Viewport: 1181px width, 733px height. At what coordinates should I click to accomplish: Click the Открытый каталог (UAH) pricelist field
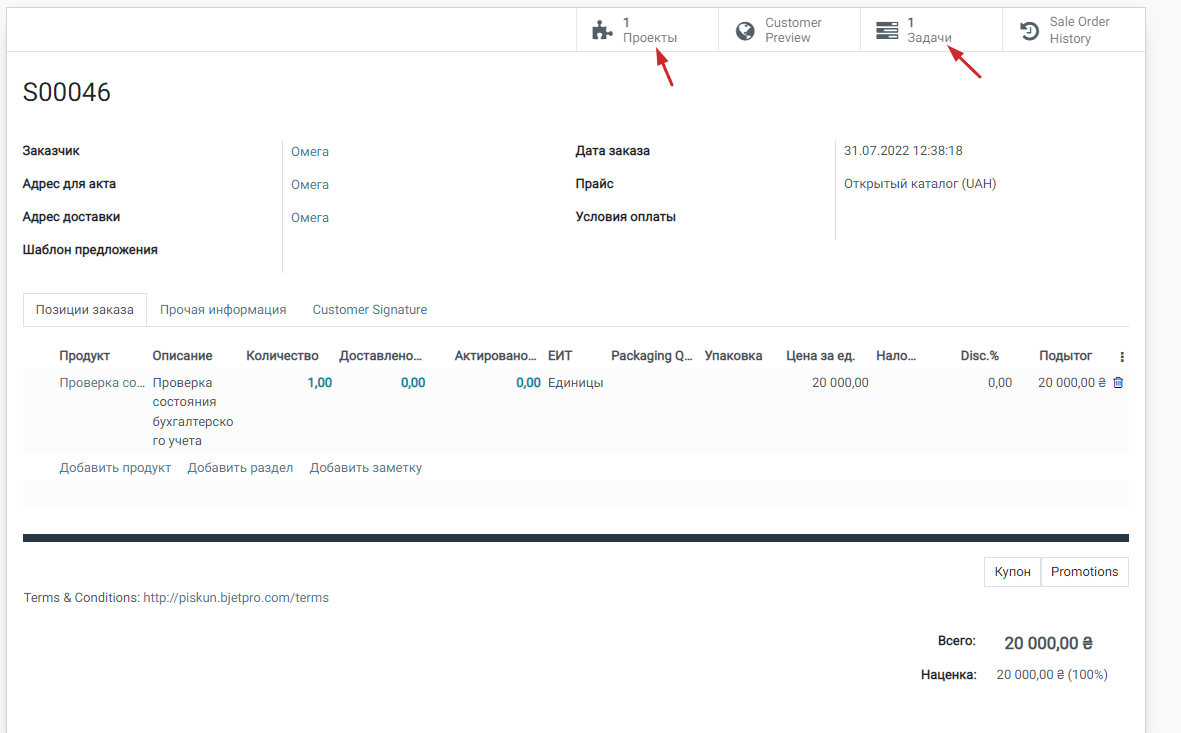coord(919,184)
